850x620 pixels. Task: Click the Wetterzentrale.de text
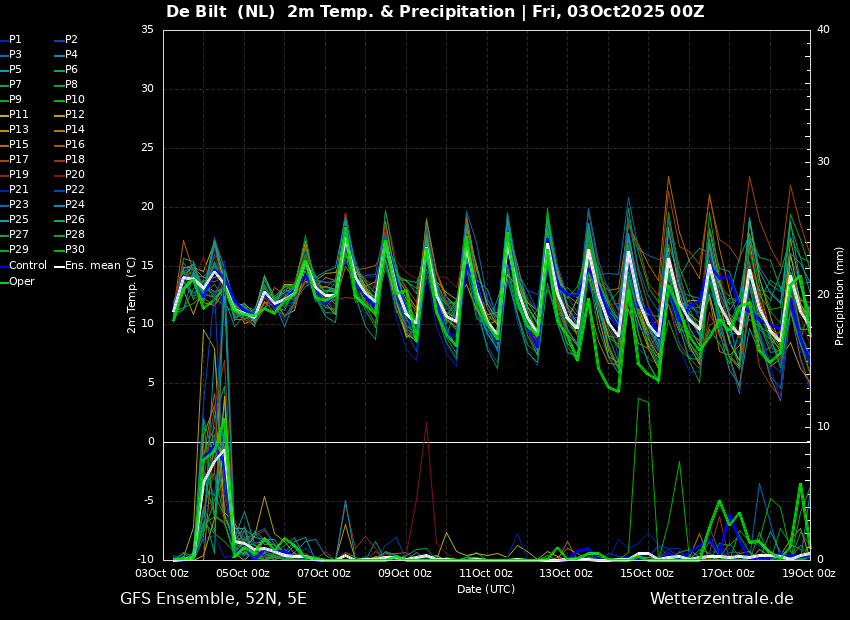(x=721, y=599)
